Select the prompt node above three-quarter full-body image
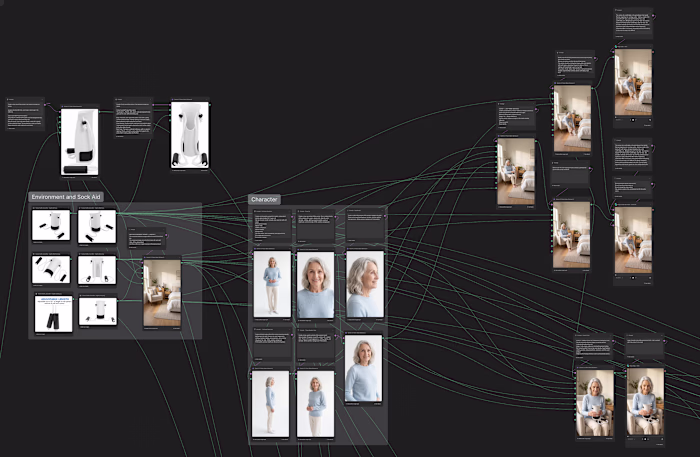The width and height of the screenshot is (700, 457). click(x=316, y=345)
